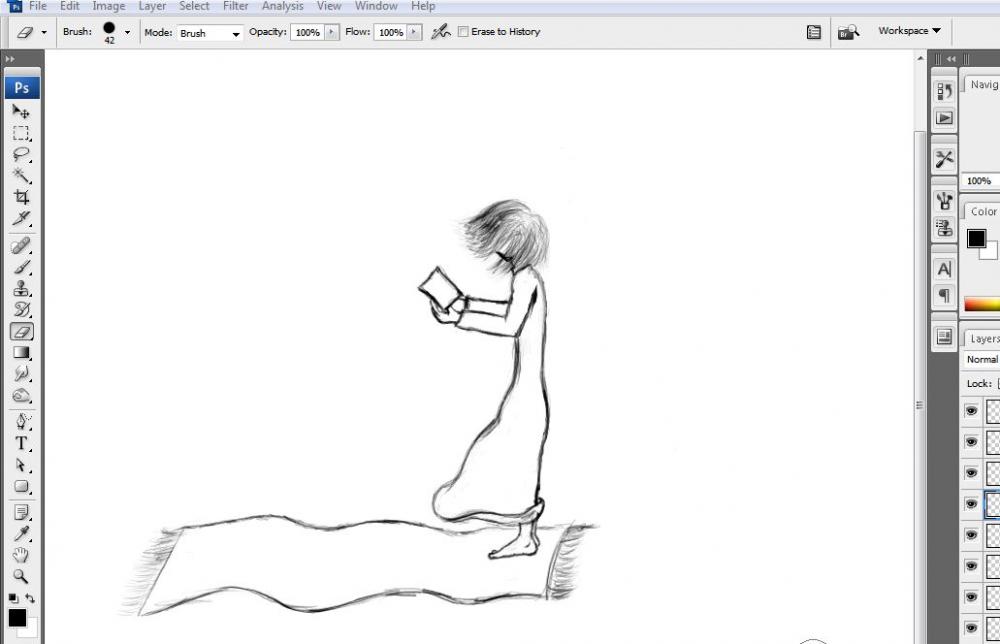Select the Eyedropper tool

click(21, 534)
